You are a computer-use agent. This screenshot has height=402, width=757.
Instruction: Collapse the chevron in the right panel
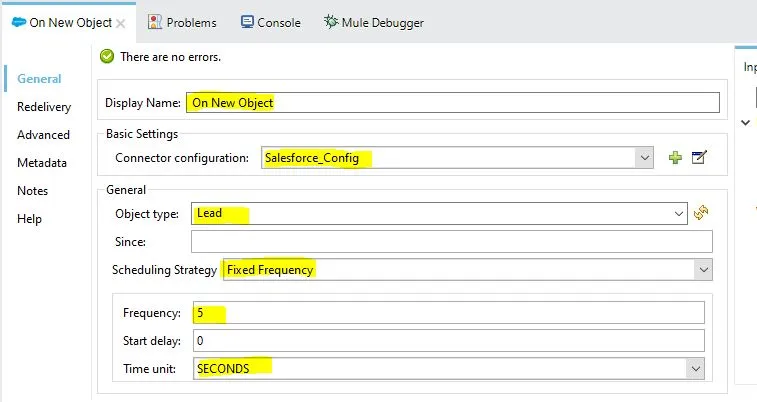(x=745, y=123)
